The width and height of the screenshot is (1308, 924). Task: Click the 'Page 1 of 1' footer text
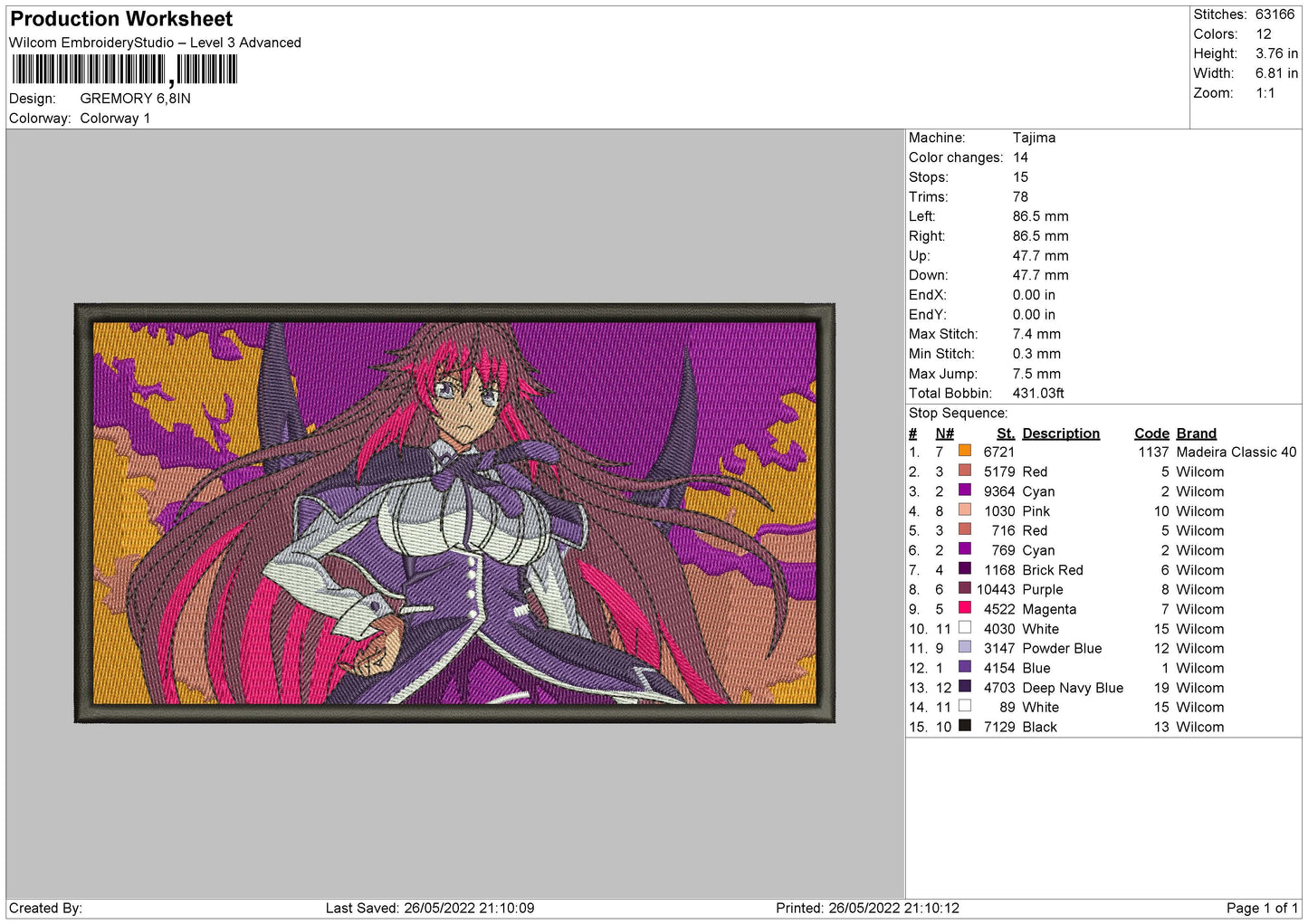[x=1262, y=909]
